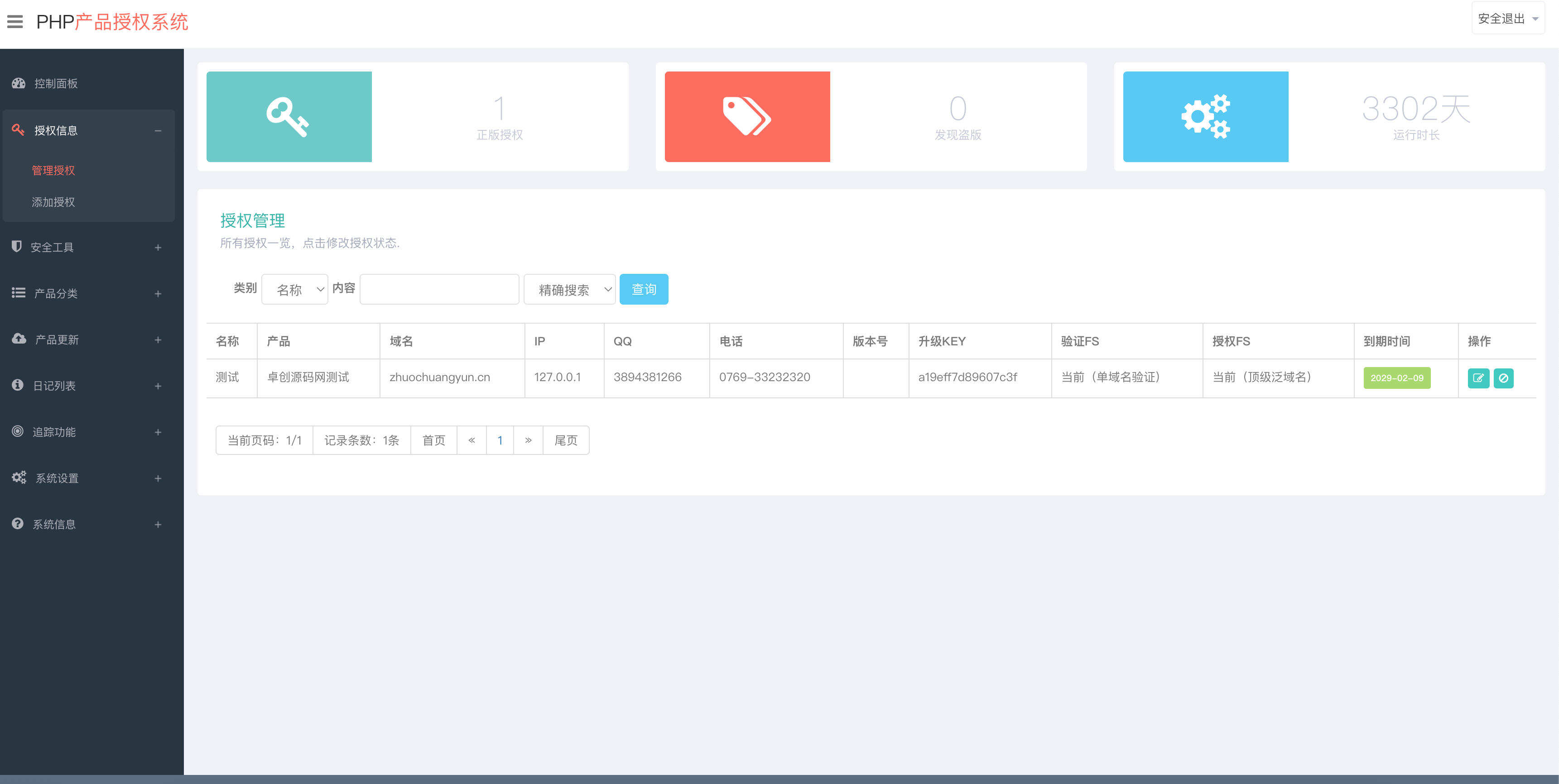Click the 内容 search input field
The width and height of the screenshot is (1559, 784).
439,289
